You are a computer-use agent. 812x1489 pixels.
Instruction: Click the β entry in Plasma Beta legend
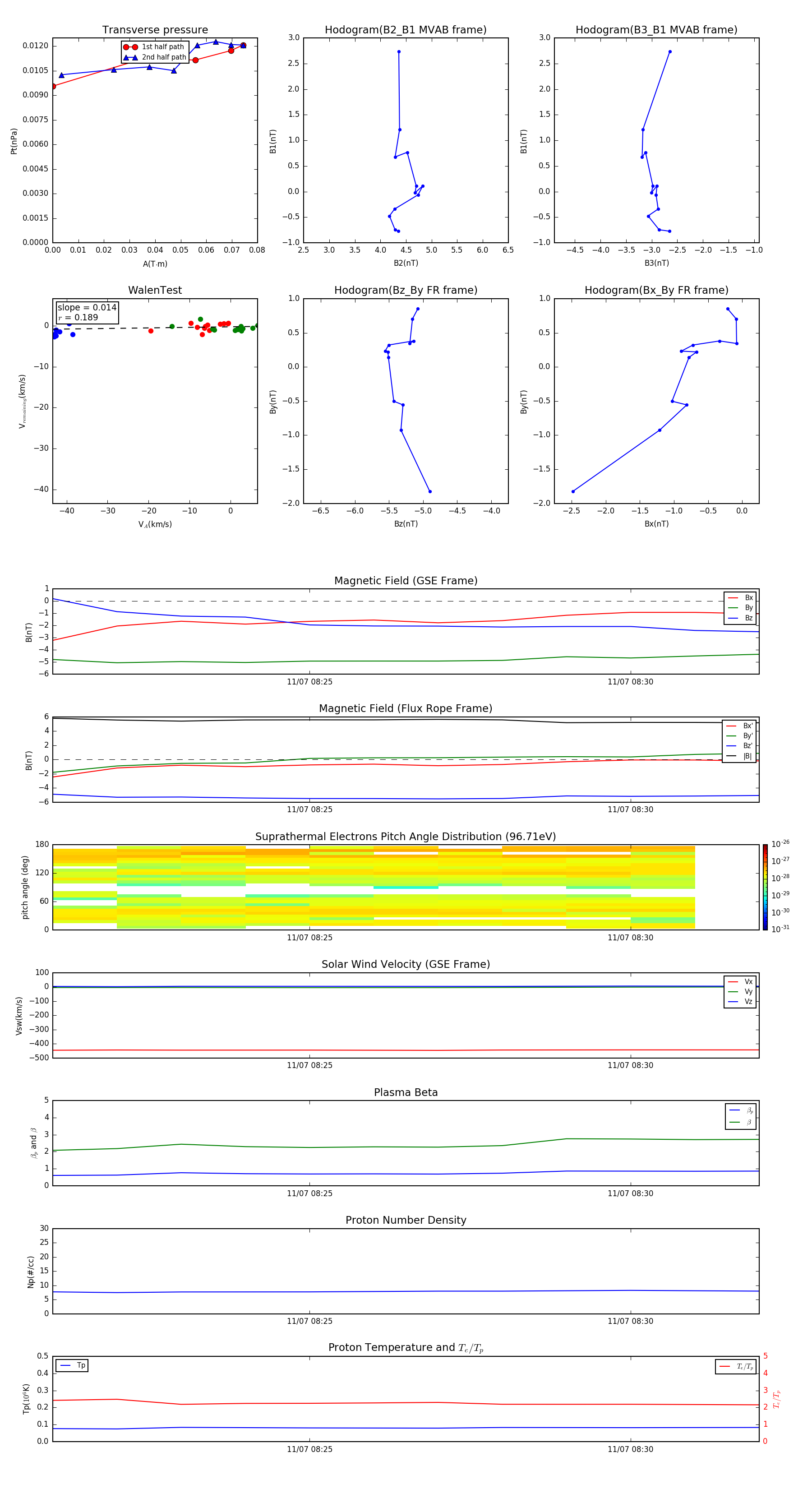741,1122
